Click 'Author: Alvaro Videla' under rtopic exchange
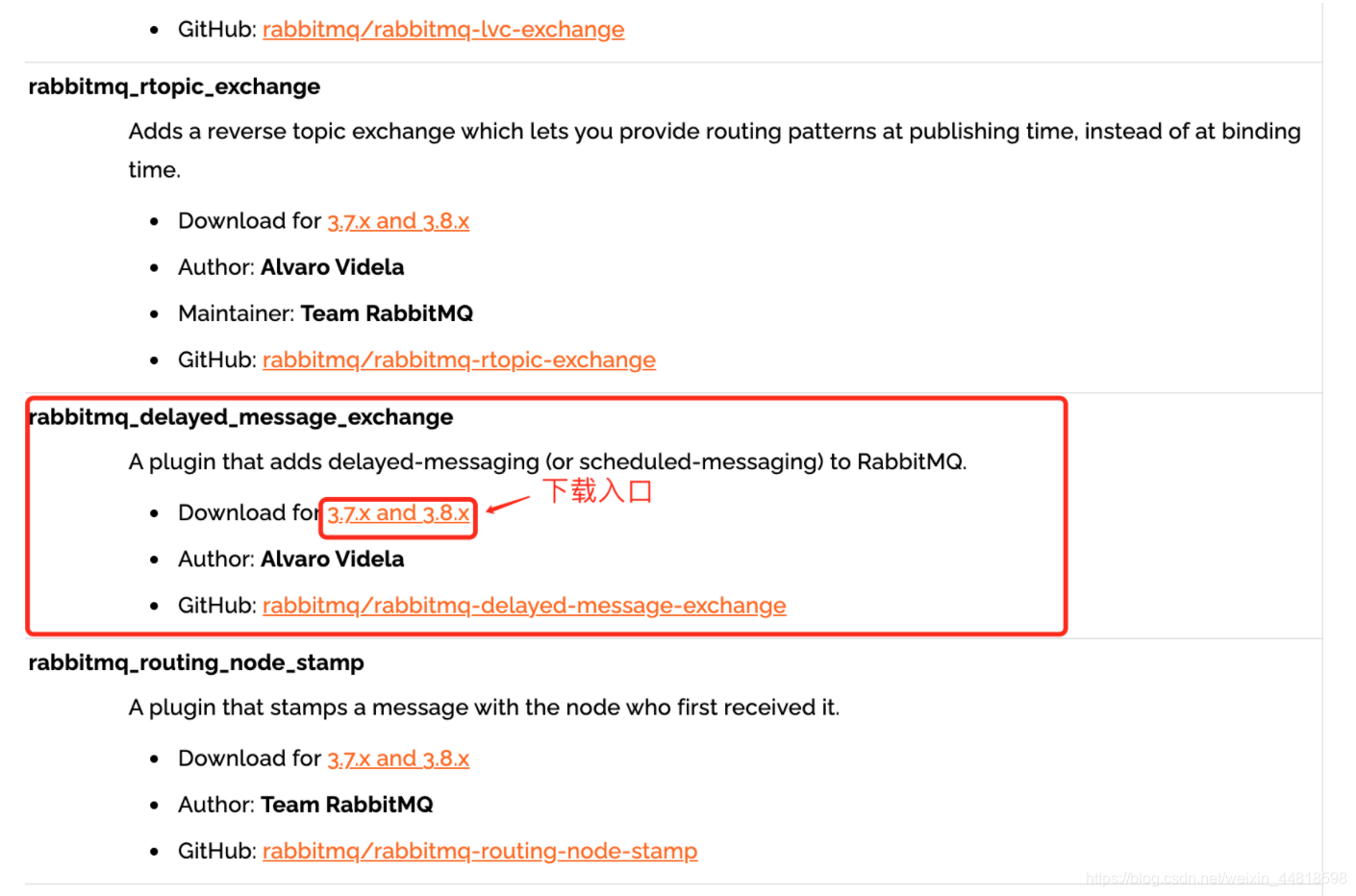This screenshot has width=1356, height=896. (x=290, y=267)
